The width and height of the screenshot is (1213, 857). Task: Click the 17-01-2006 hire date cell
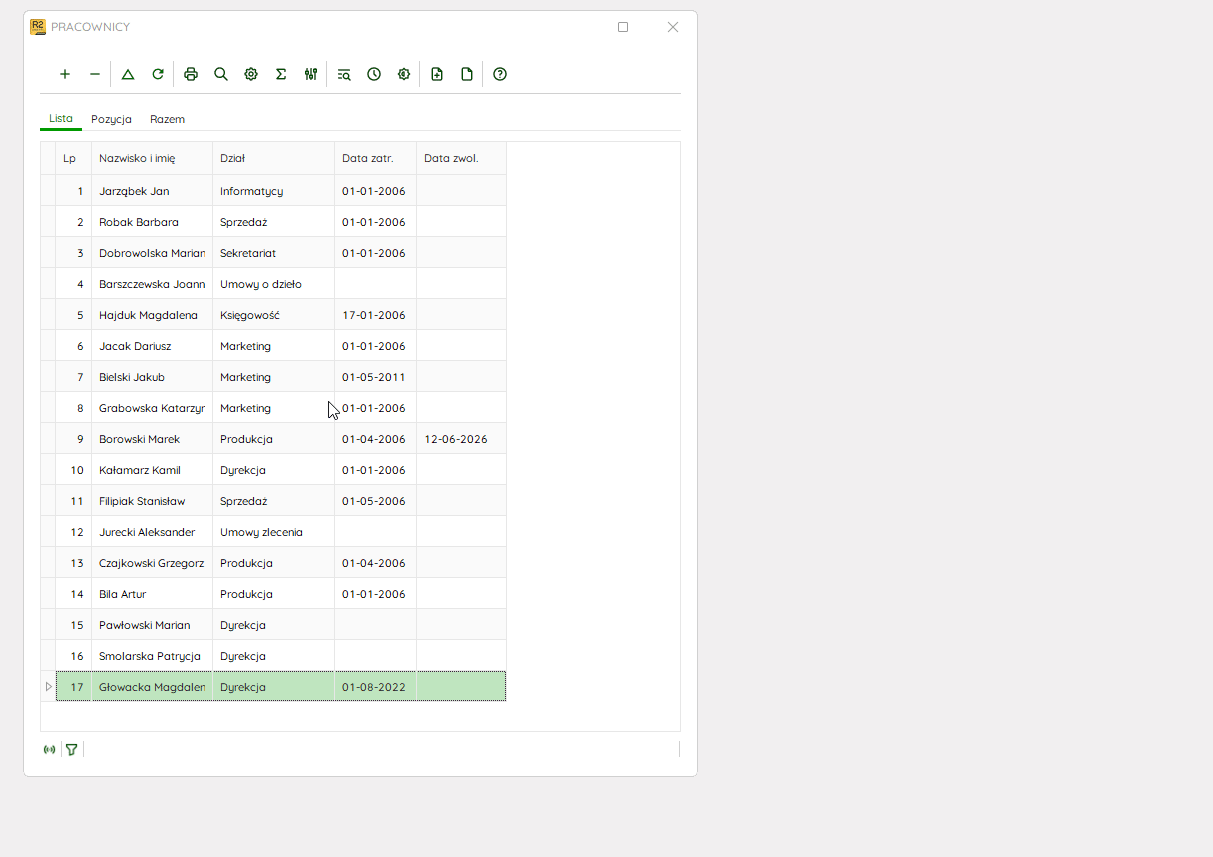[376, 315]
